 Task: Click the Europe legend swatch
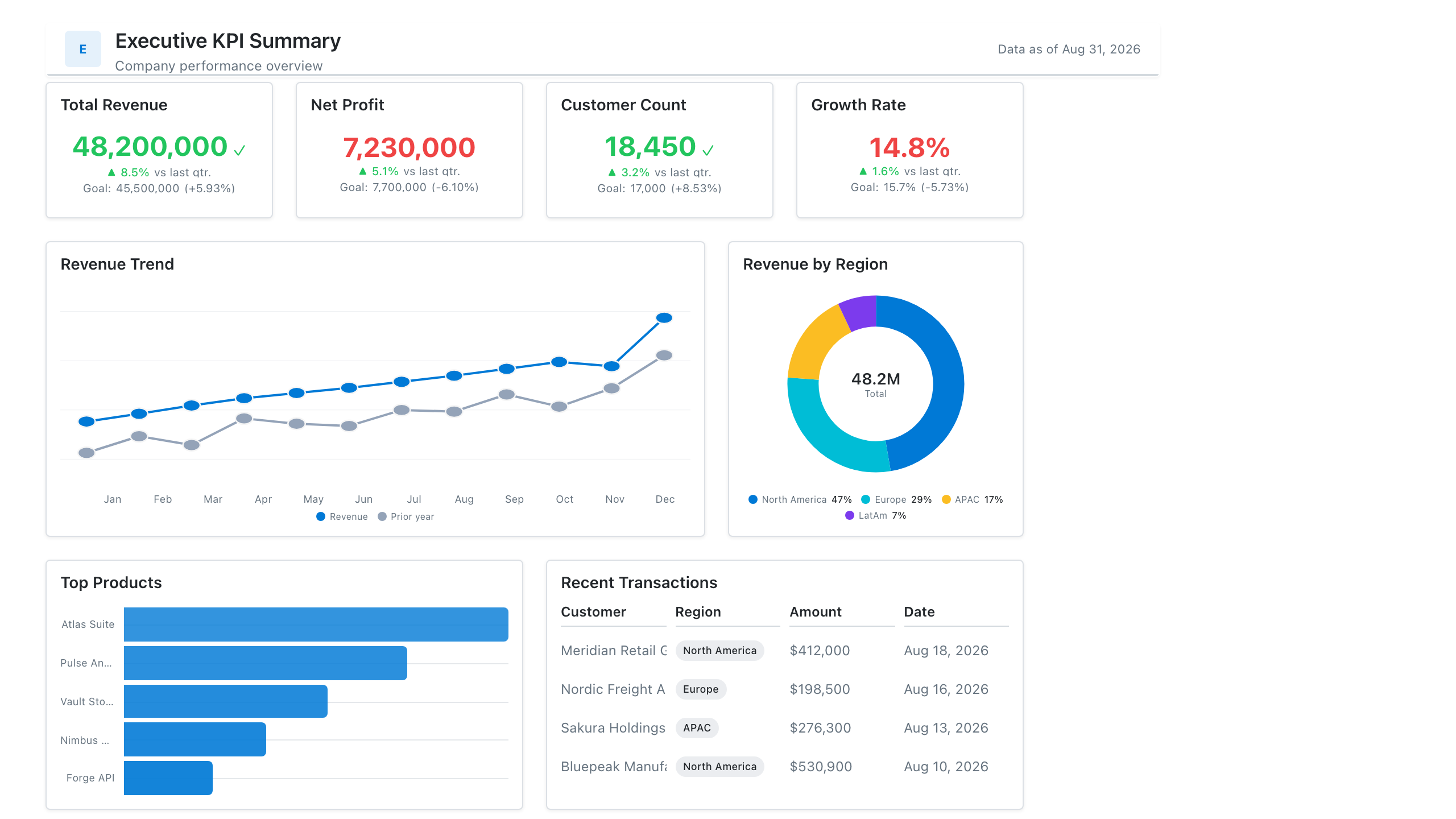click(866, 499)
